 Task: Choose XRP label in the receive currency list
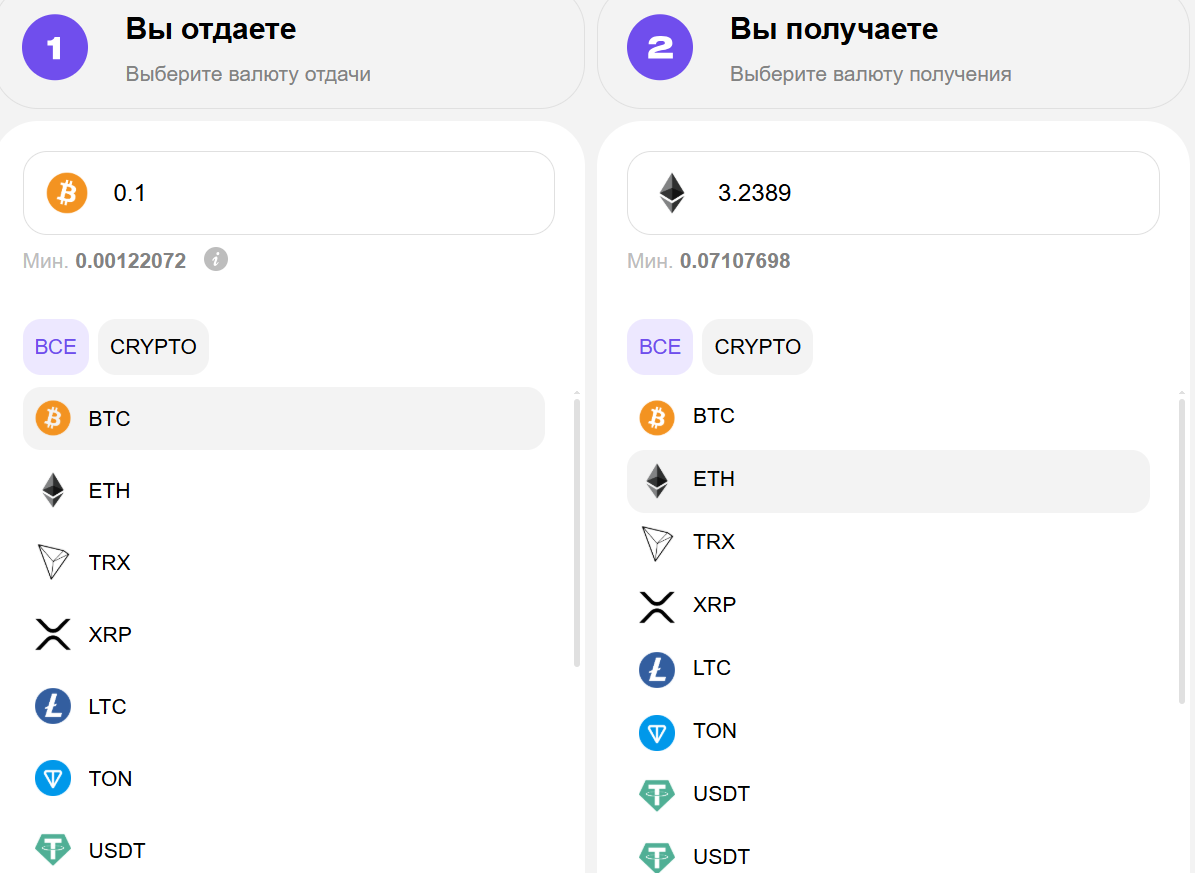coord(714,605)
